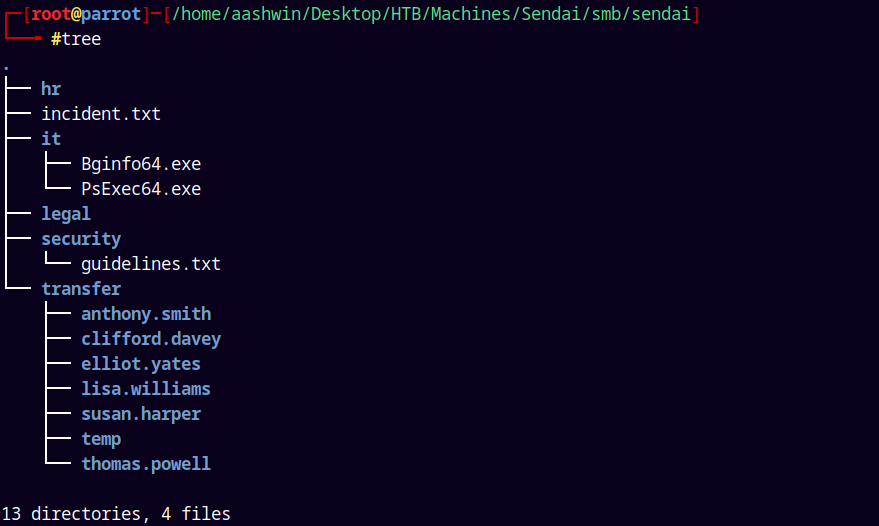879x526 pixels.
Task: Select the incident.txt file name
Action: click(x=101, y=114)
